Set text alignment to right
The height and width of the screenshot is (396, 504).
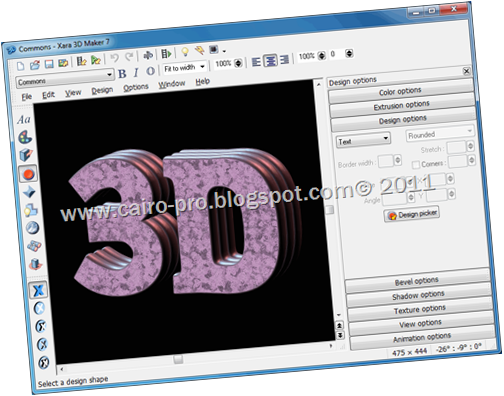[x=284, y=60]
